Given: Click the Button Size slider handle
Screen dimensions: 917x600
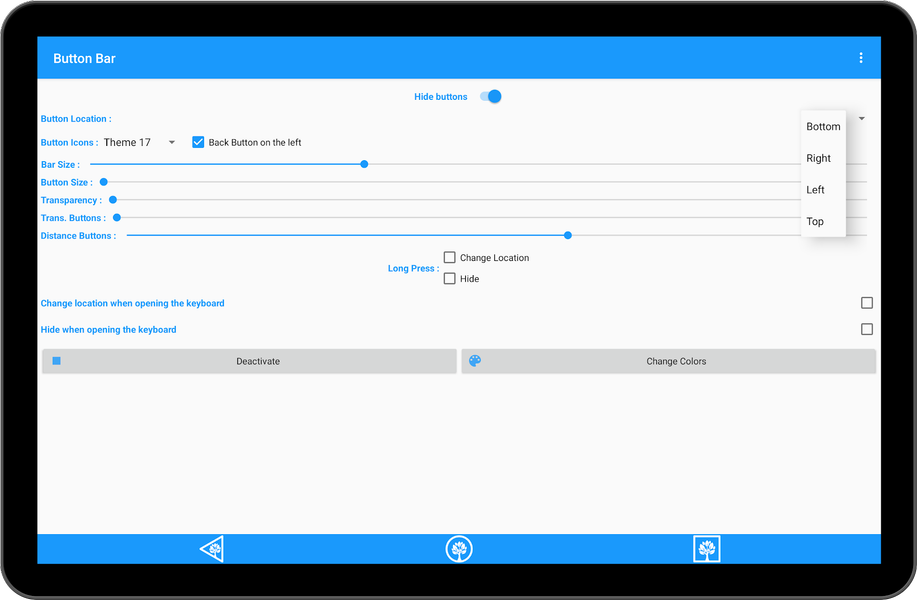Looking at the screenshot, I should 104,182.
